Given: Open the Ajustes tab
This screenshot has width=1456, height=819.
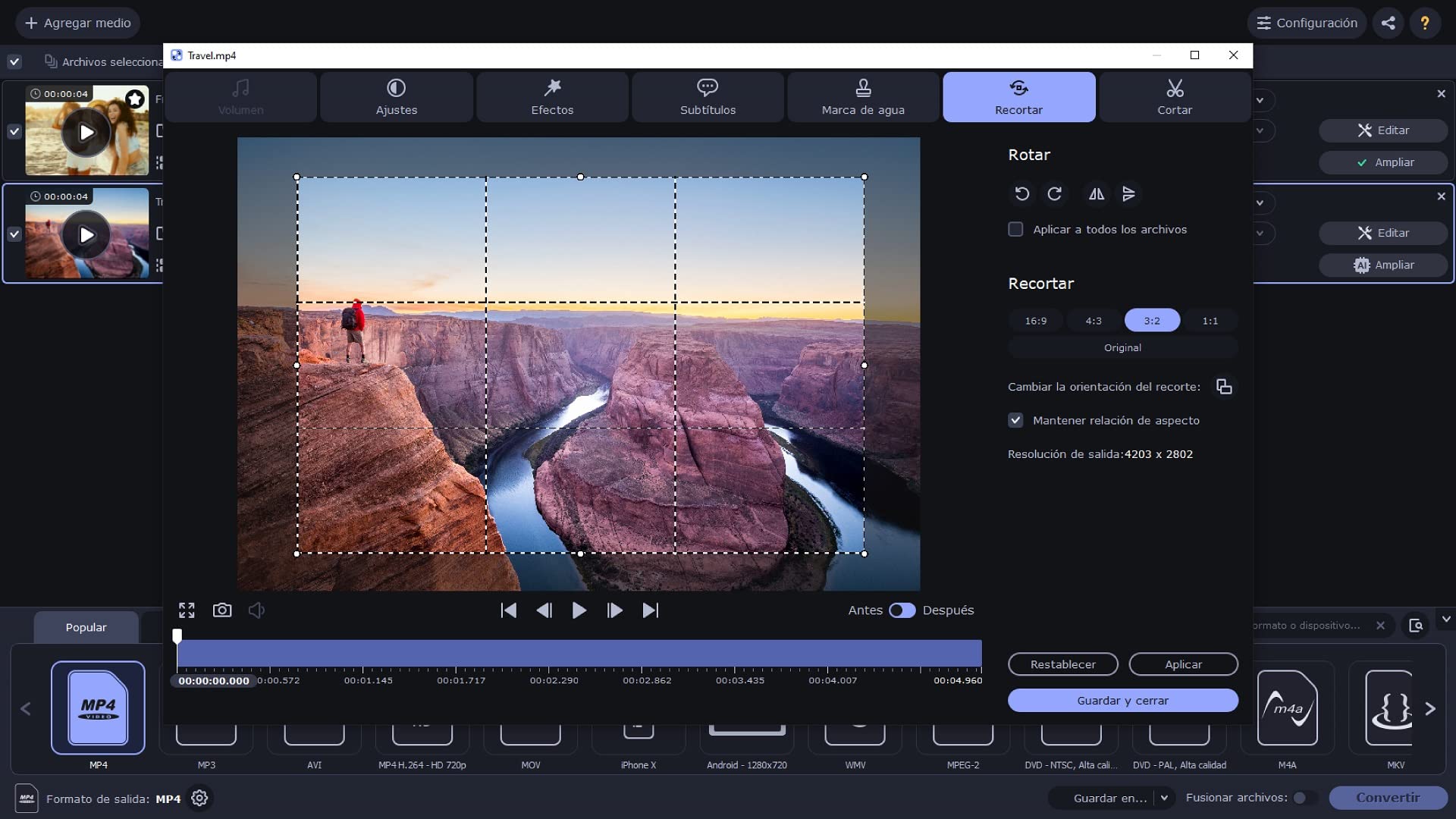Looking at the screenshot, I should [x=397, y=97].
